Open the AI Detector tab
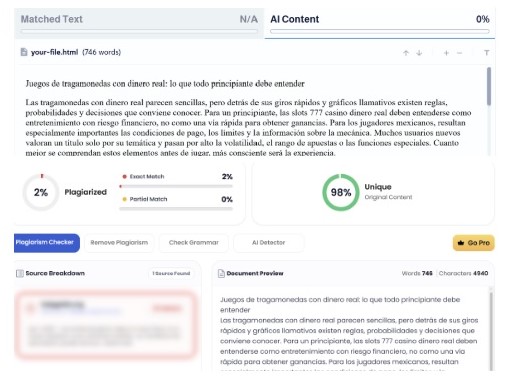 coord(269,243)
